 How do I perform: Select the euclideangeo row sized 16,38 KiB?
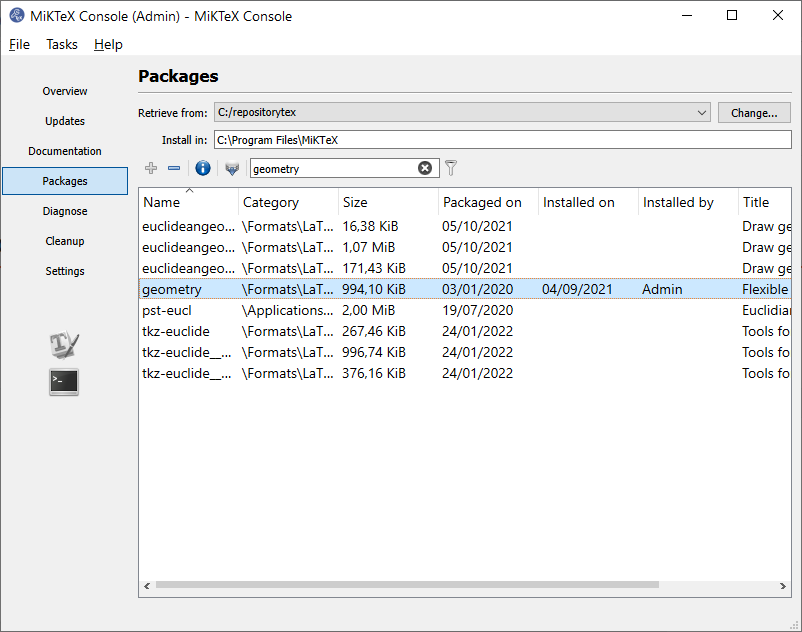pyautogui.click(x=465, y=226)
